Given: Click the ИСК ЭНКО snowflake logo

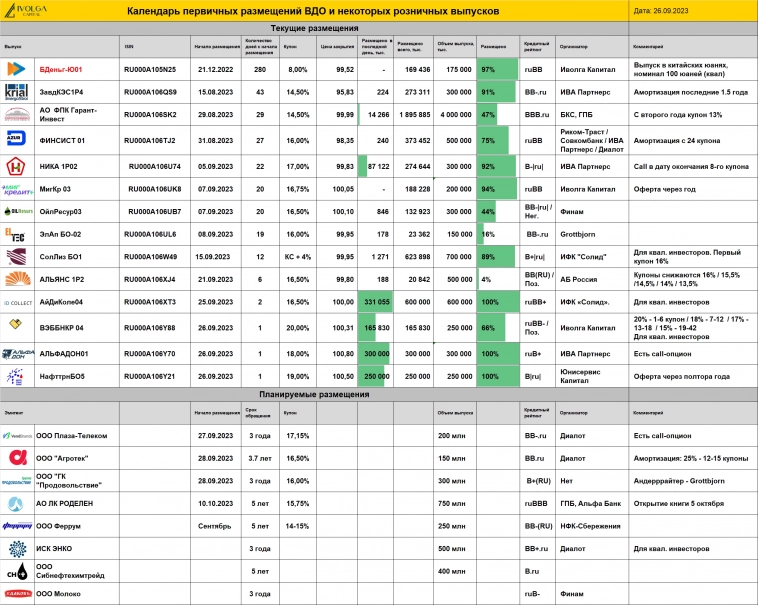Looking at the screenshot, I should point(17,548).
